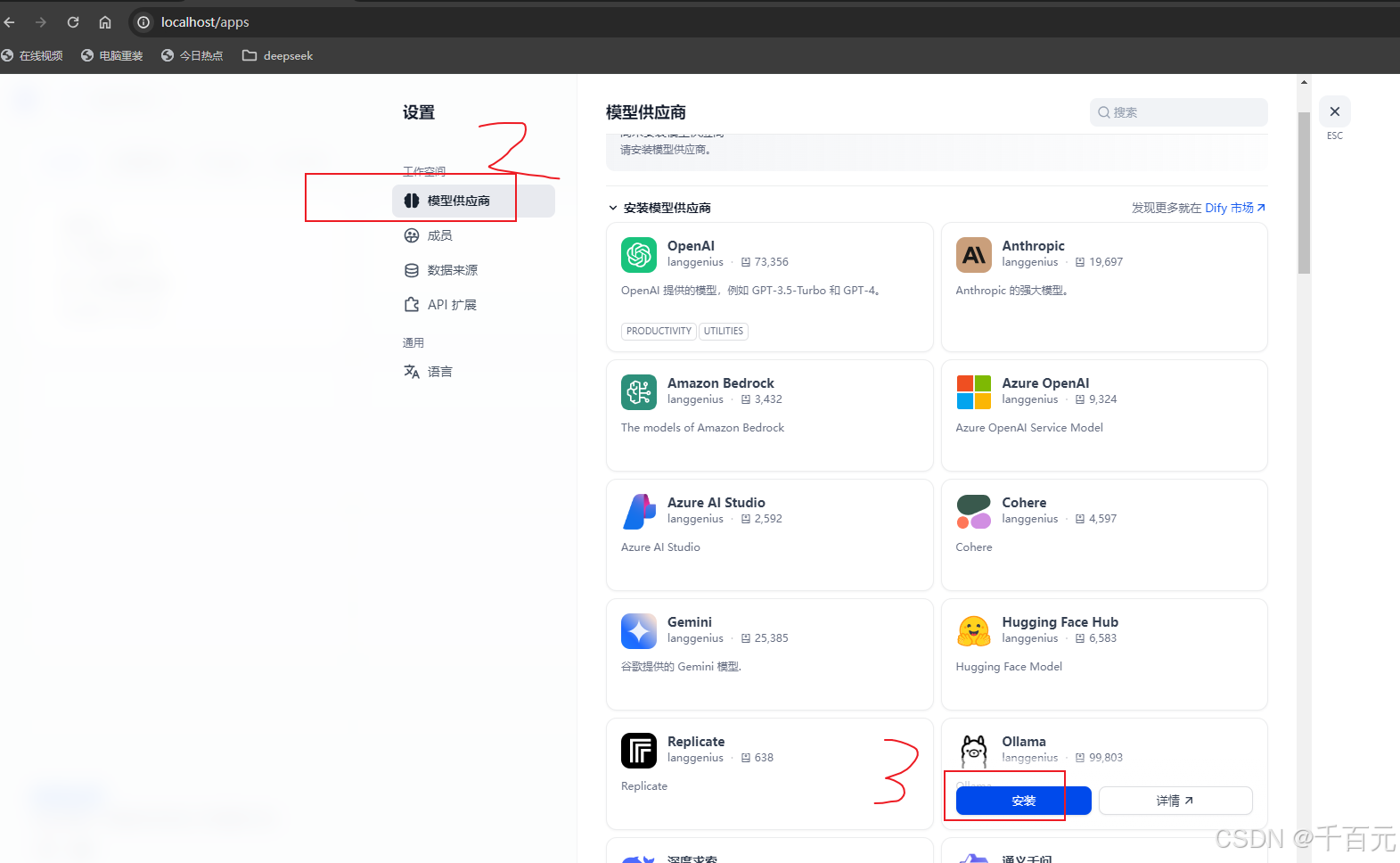Reload the page with refresh icon
This screenshot has height=863, width=1400.
click(73, 22)
